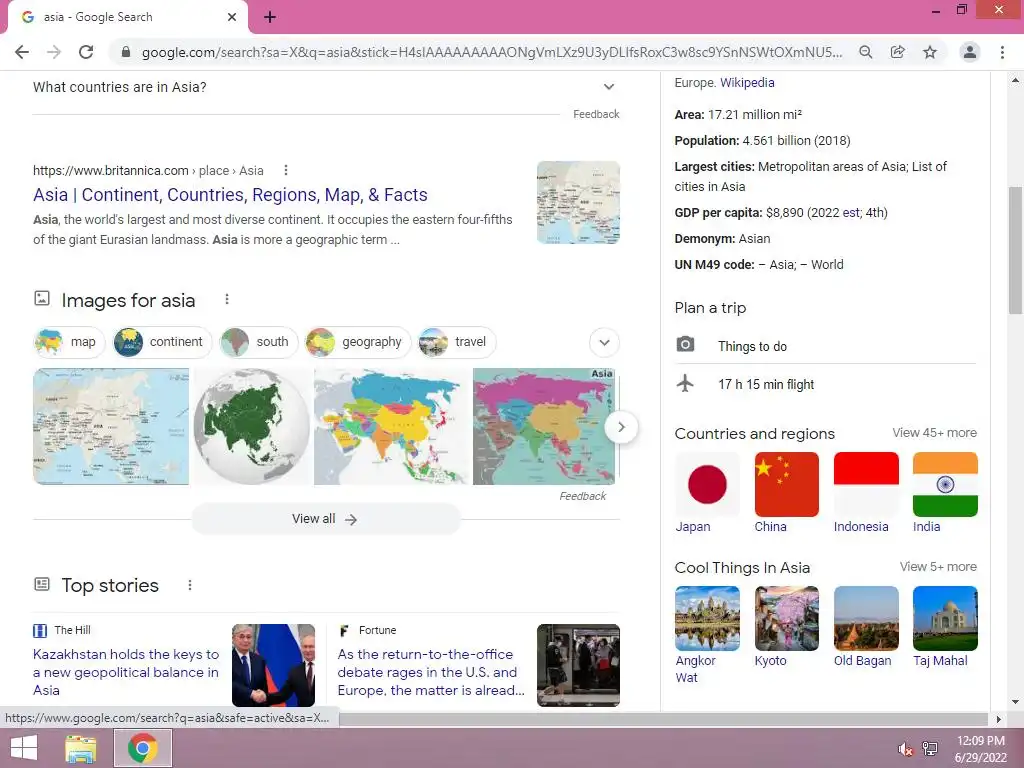Show next images with carousel arrow
Image resolution: width=1024 pixels, height=768 pixels.
point(621,427)
